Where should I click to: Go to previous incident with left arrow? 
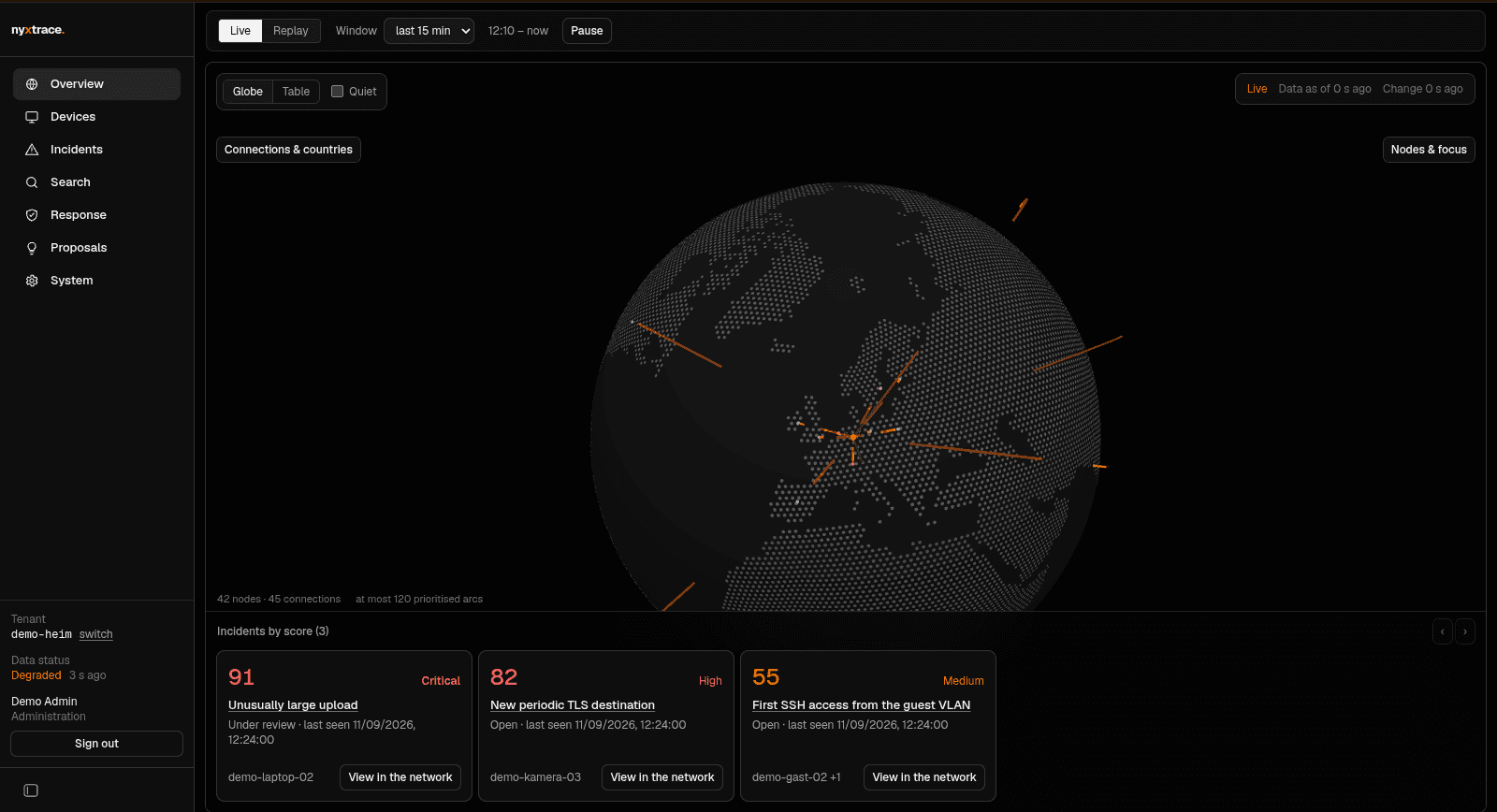(1443, 631)
